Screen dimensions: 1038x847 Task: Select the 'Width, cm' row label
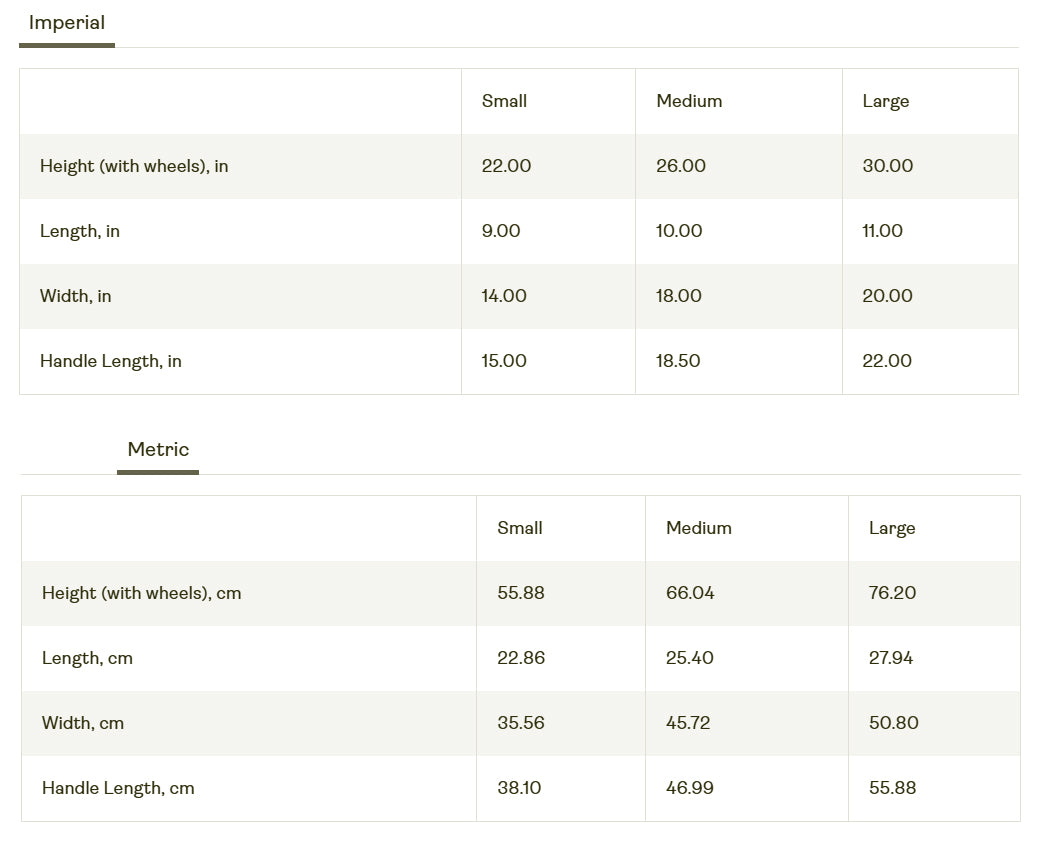tap(83, 723)
